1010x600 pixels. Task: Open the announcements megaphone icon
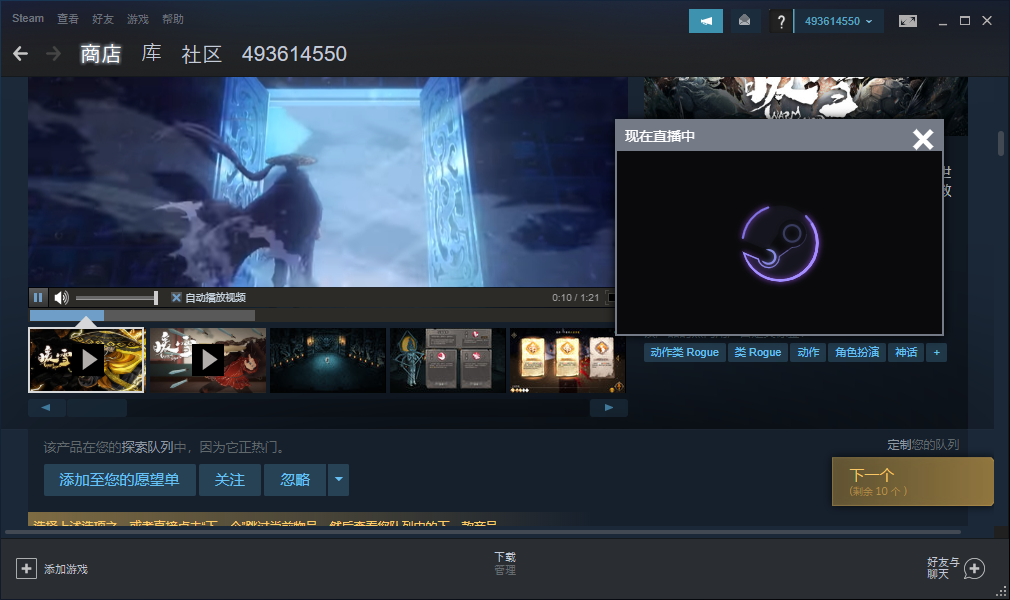tap(706, 21)
